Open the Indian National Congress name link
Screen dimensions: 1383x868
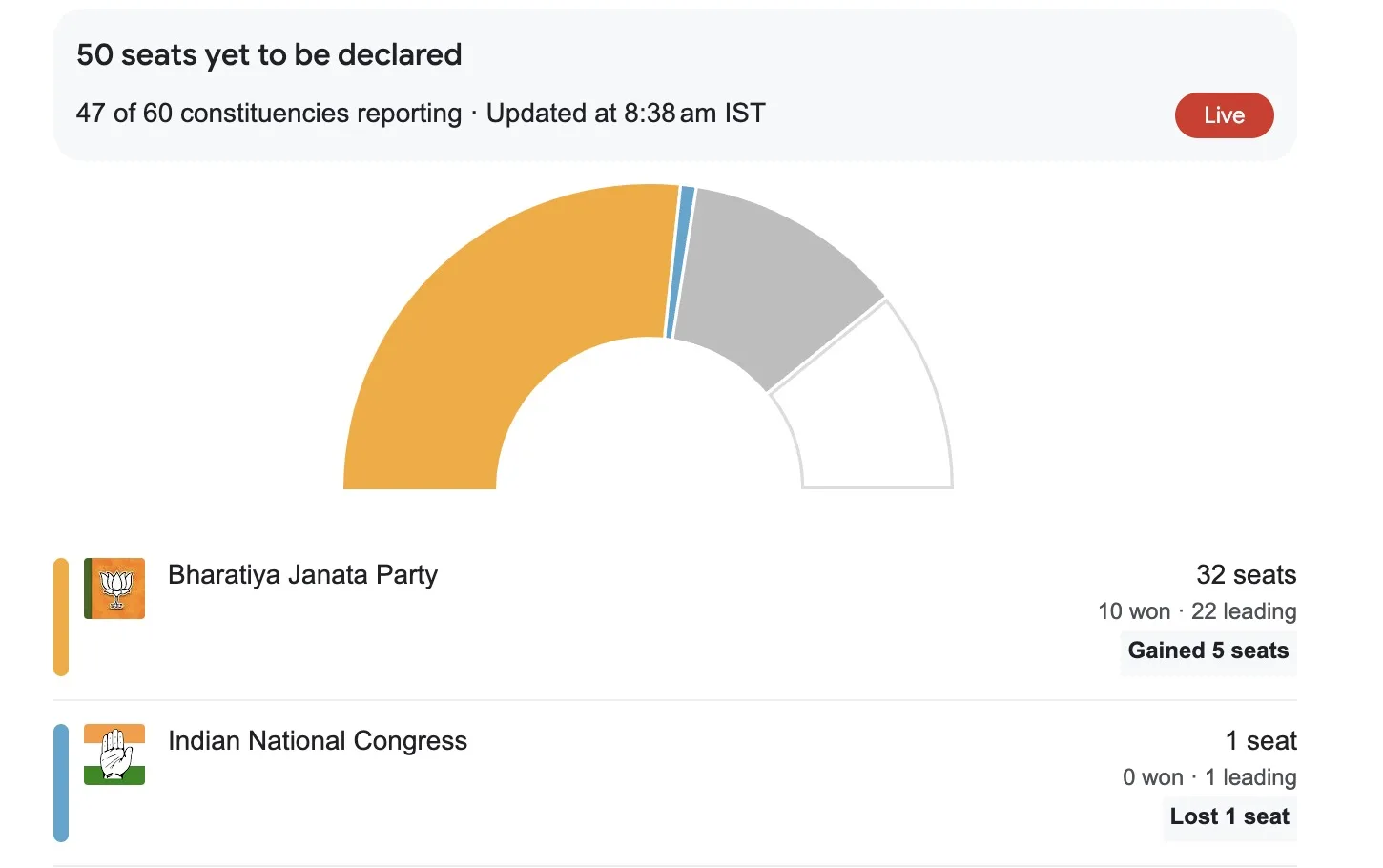pos(318,741)
